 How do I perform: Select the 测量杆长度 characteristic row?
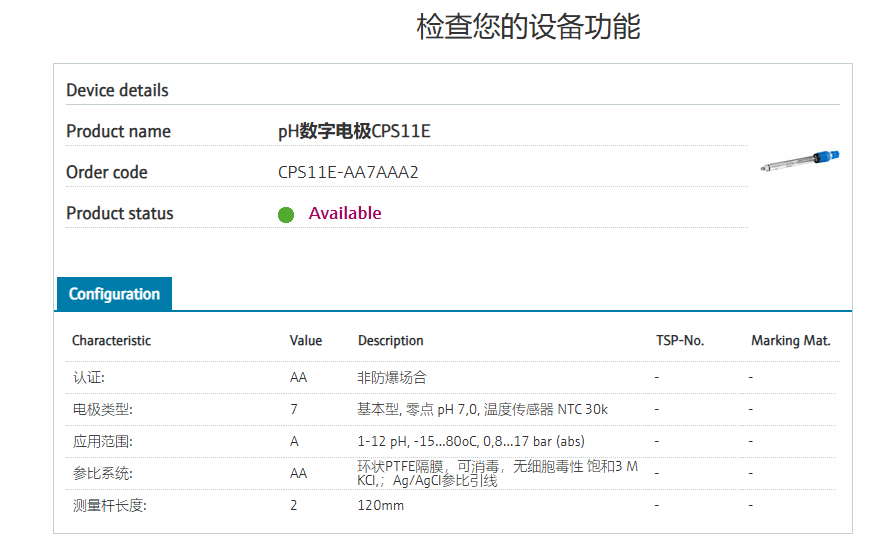[x=109, y=505]
